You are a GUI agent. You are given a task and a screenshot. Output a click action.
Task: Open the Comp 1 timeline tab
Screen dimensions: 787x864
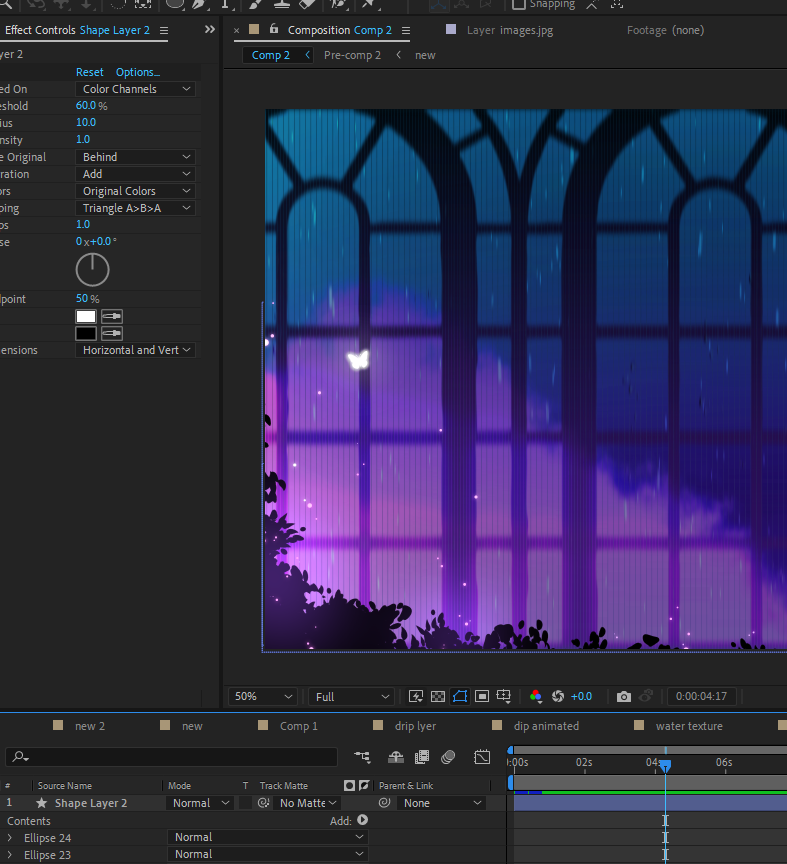coord(298,726)
